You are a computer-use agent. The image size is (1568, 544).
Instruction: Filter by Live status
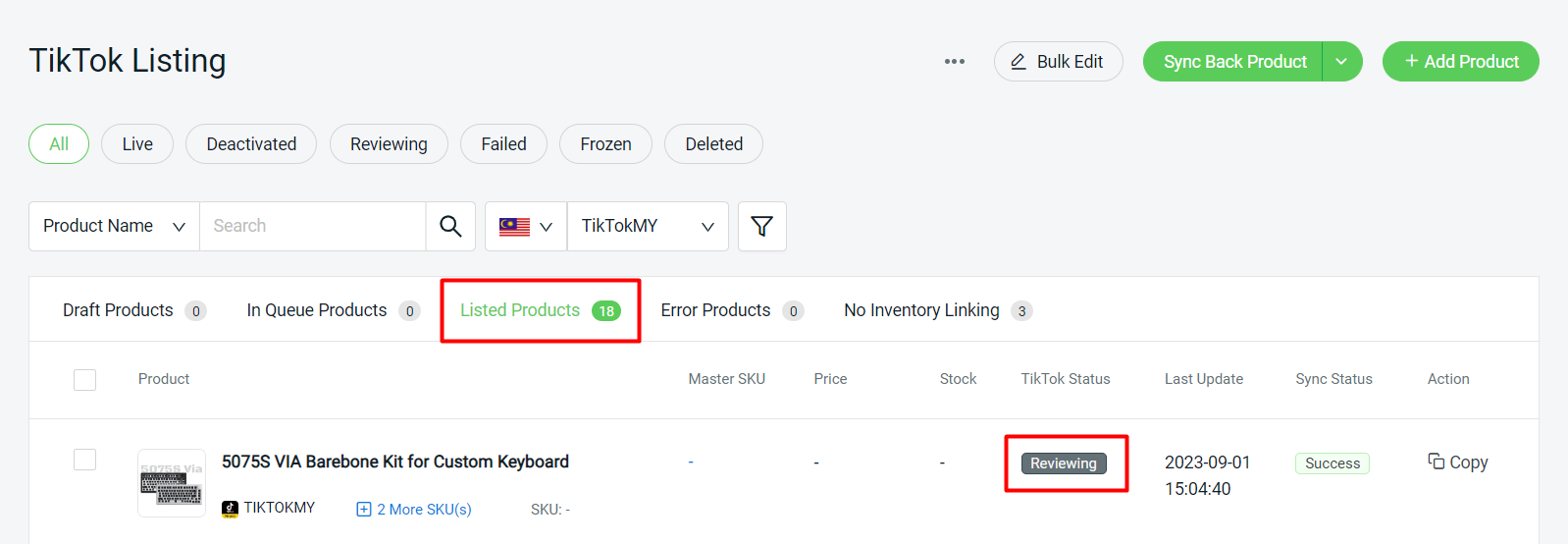tap(137, 144)
